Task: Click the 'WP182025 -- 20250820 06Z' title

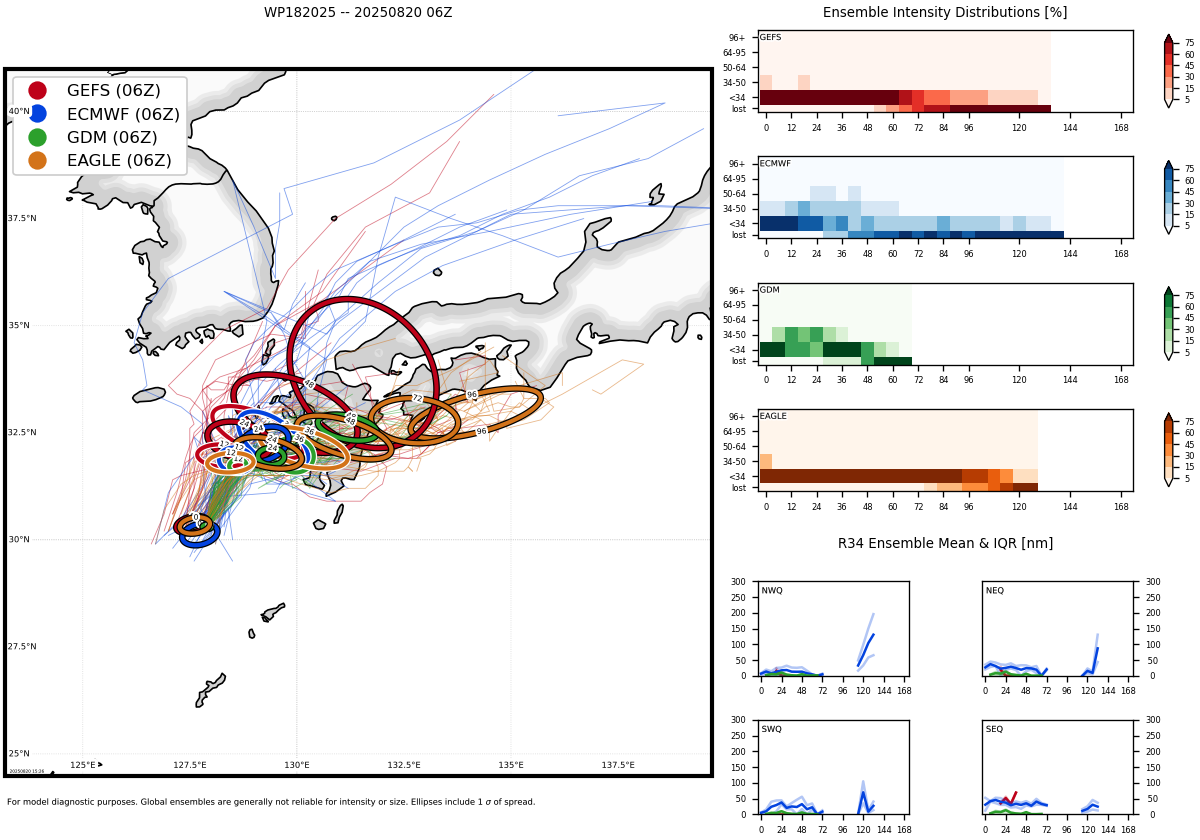Action: click(358, 13)
